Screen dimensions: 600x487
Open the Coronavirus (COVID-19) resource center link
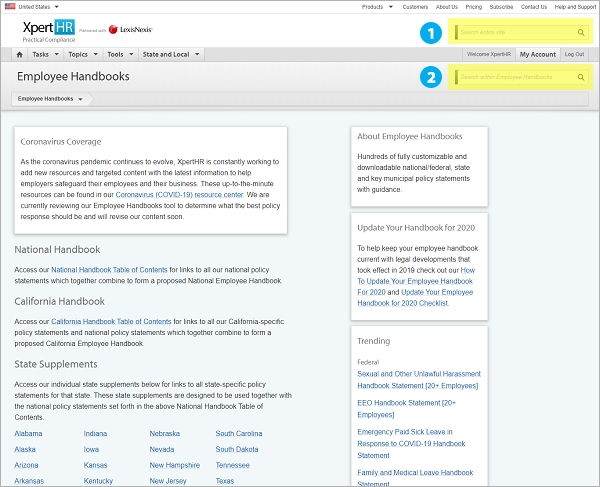pyautogui.click(x=179, y=195)
